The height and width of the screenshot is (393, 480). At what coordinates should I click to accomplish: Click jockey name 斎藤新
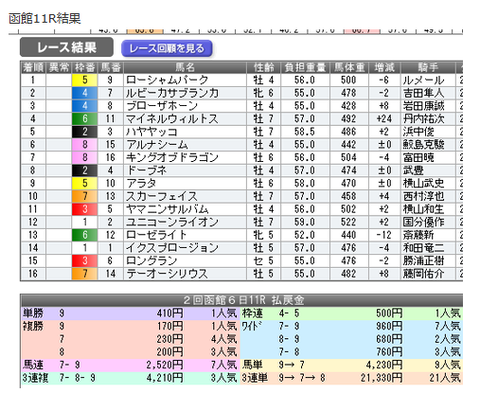coord(418,235)
